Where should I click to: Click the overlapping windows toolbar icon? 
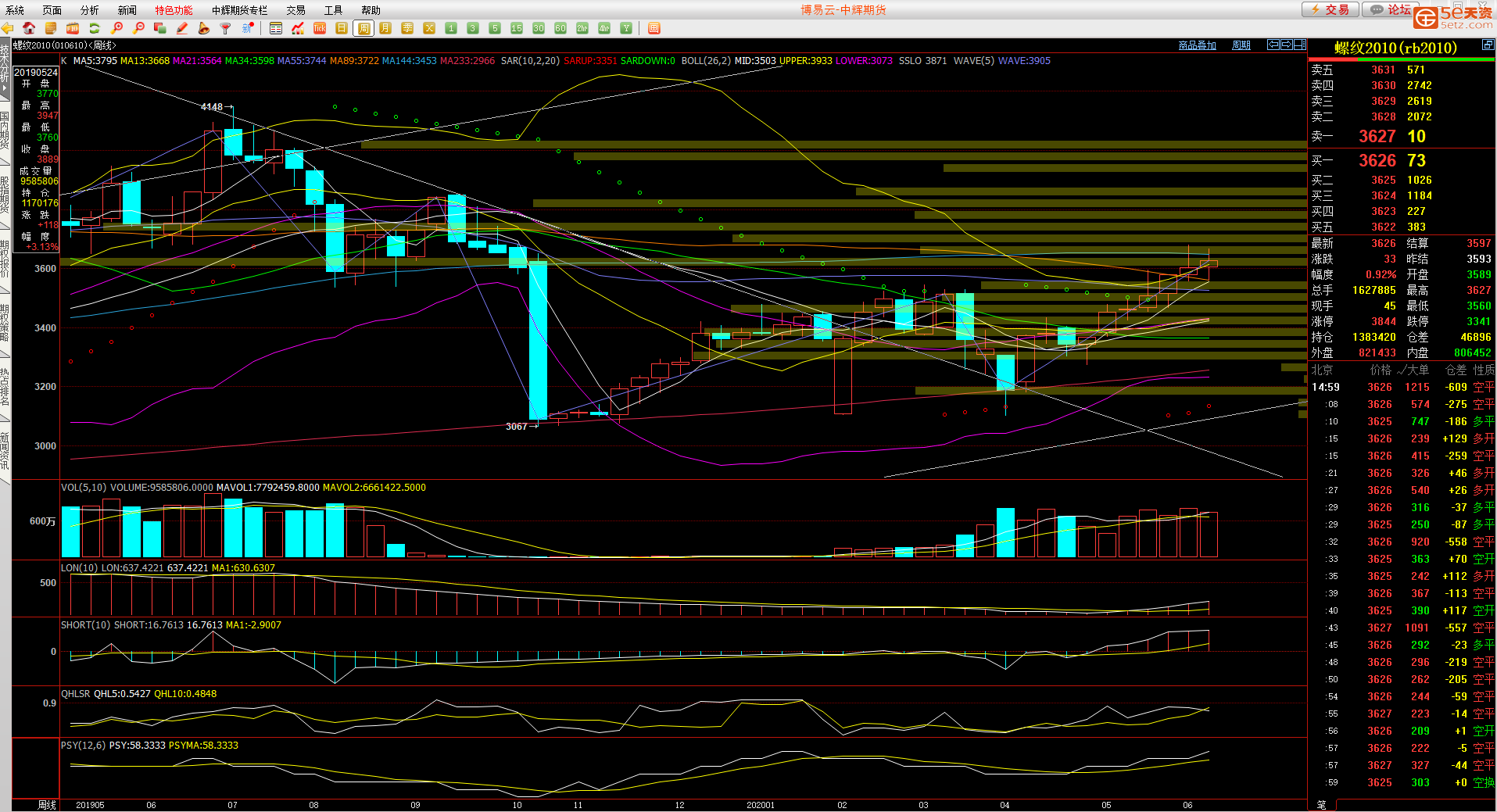(160, 28)
